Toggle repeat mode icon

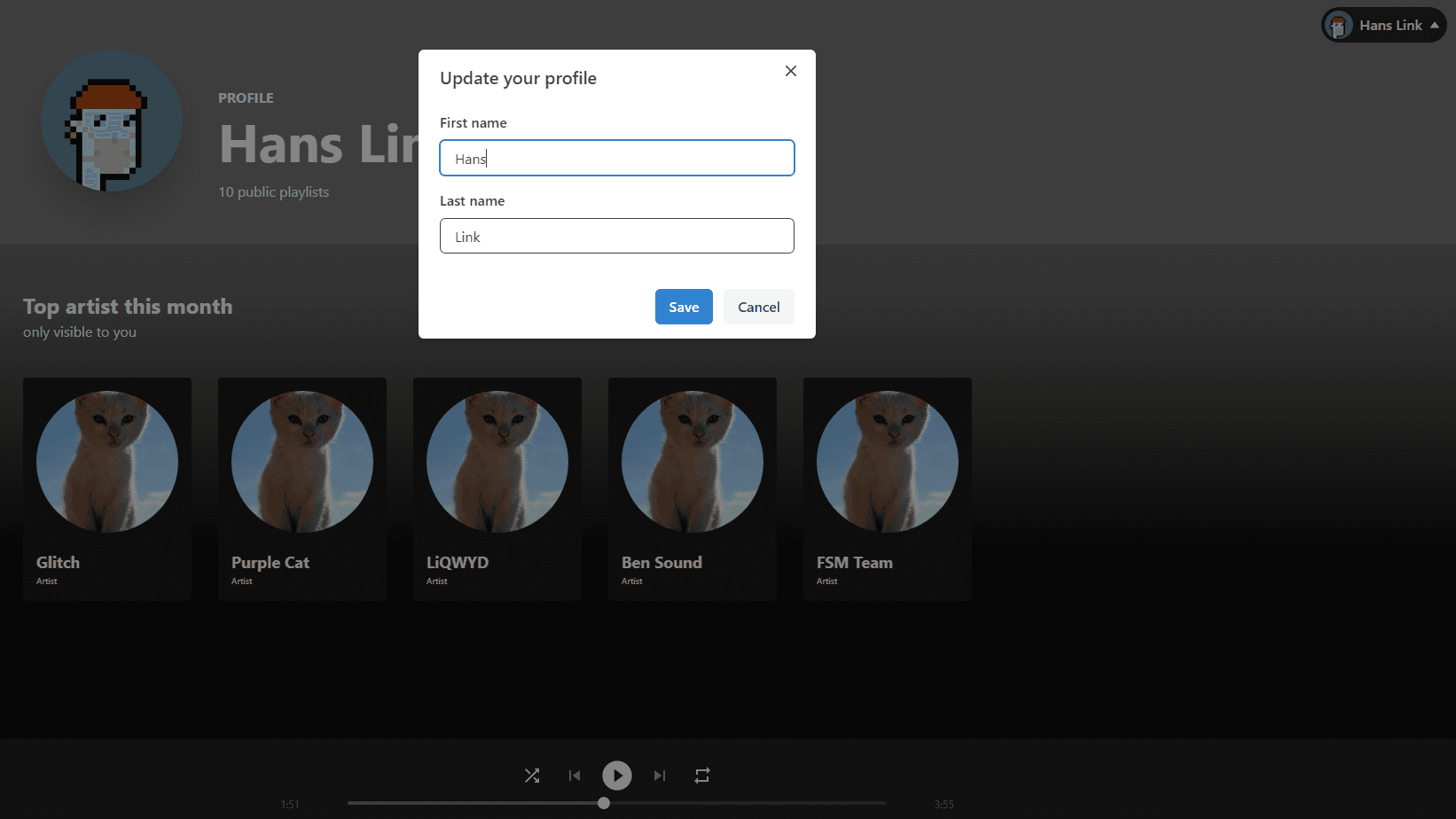pyautogui.click(x=702, y=776)
